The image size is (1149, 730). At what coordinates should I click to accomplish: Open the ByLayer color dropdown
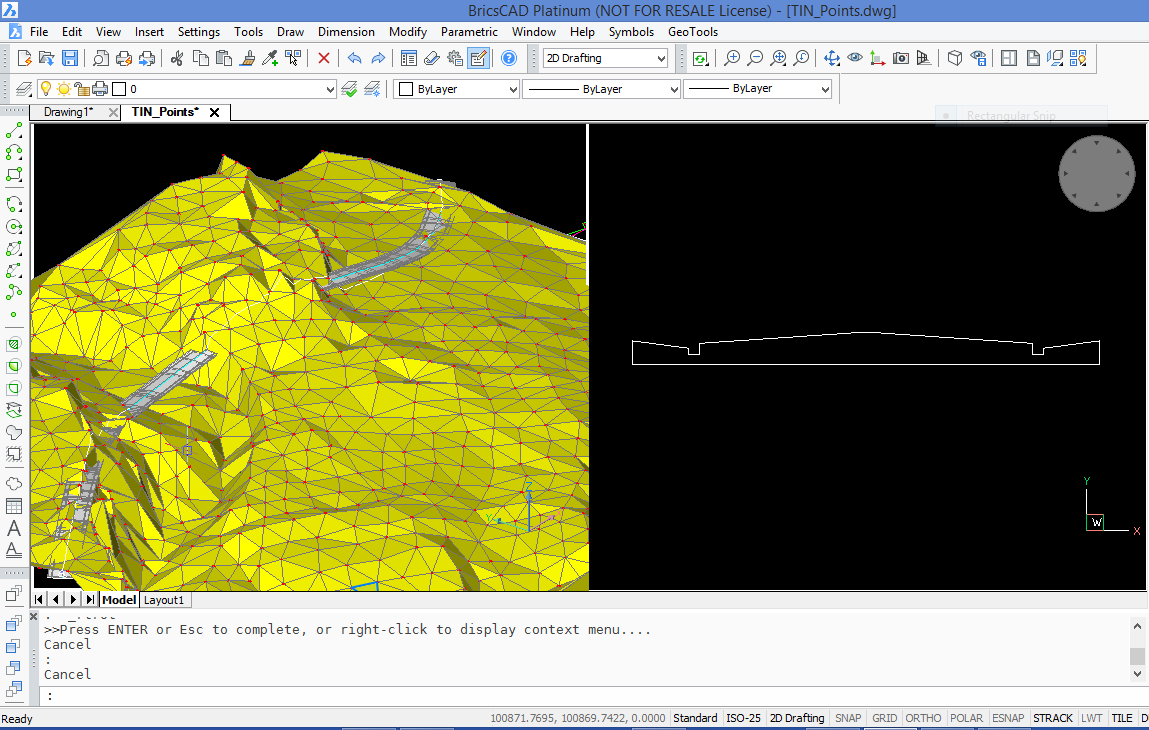(x=513, y=89)
